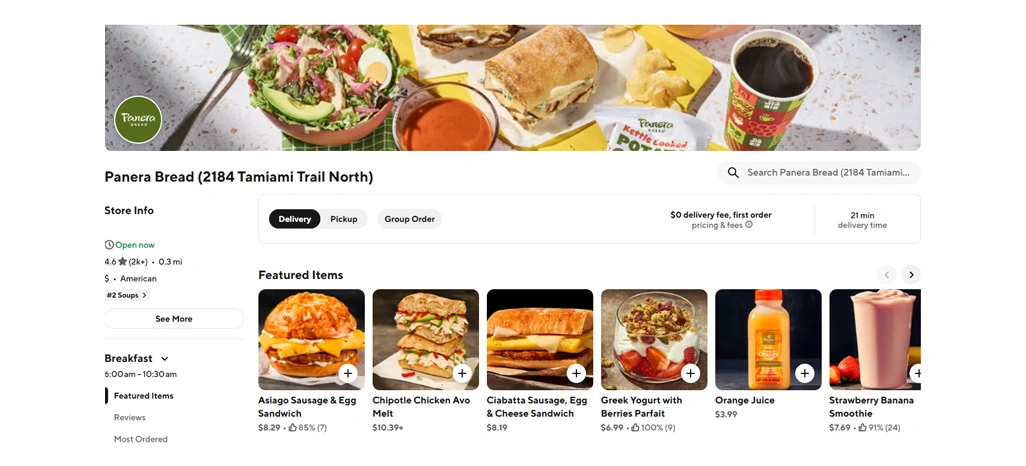The image size is (1026, 466).
Task: Add Chipotle Chicken Avo Melt with plus icon
Action: (462, 373)
